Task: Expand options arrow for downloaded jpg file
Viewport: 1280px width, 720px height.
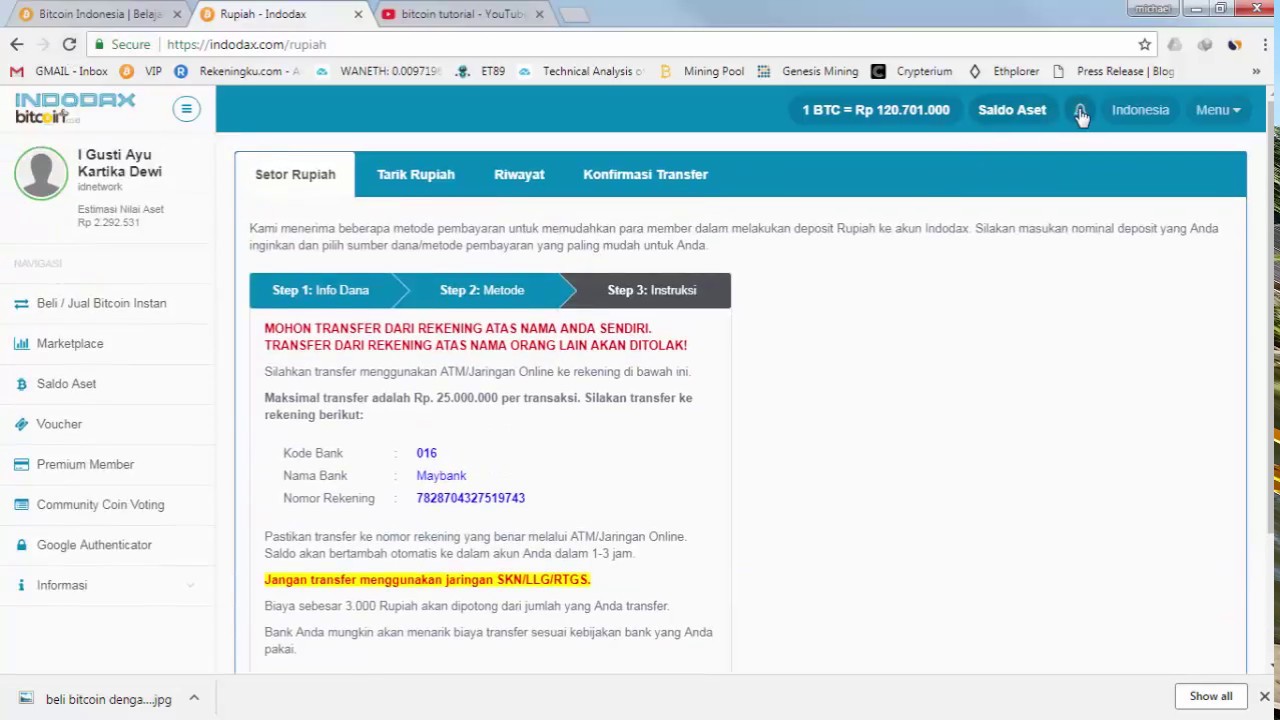Action: [x=194, y=699]
